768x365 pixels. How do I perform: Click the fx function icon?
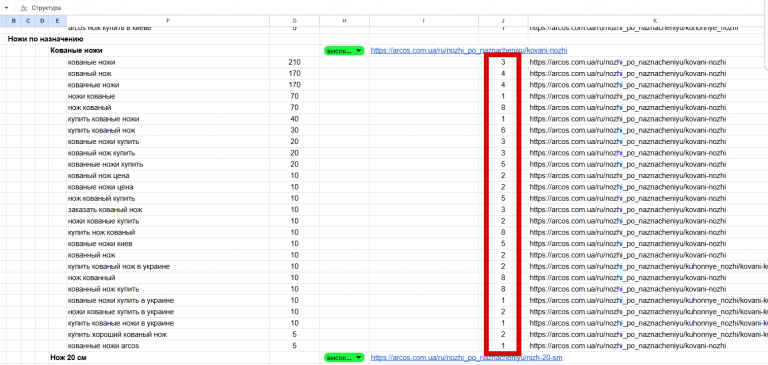(x=23, y=8)
